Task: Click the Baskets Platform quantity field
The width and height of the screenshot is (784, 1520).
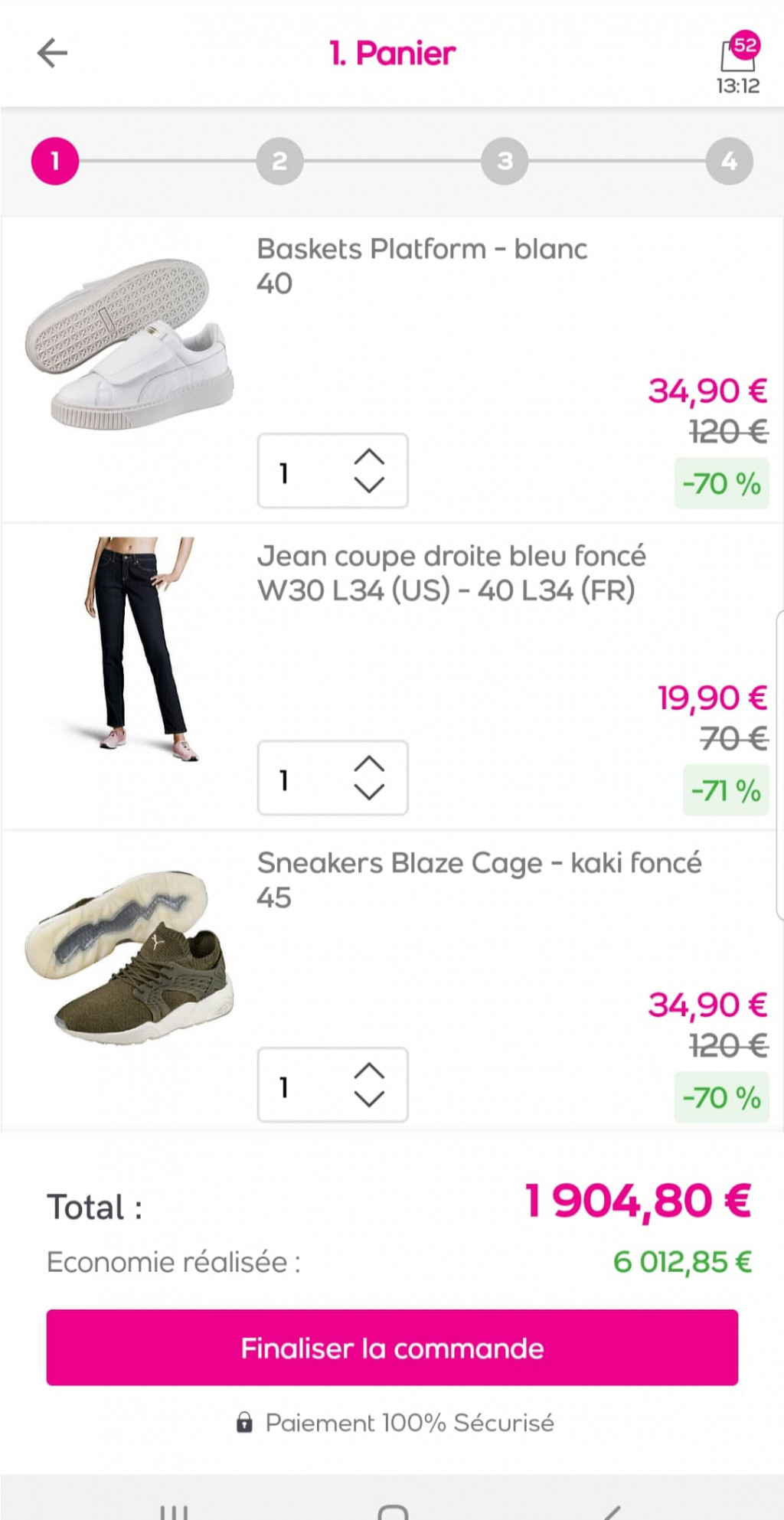Action: 299,472
